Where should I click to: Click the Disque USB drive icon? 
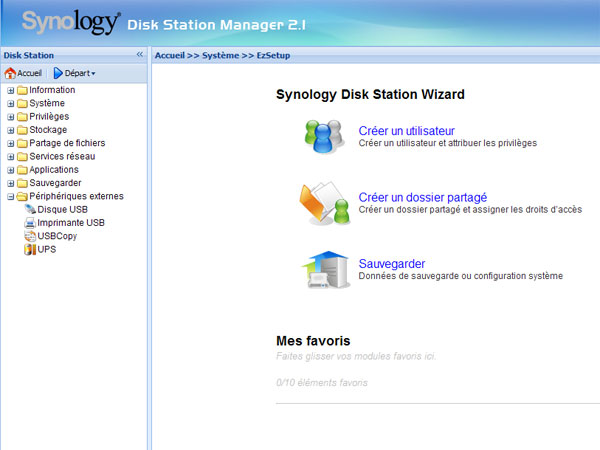click(x=30, y=209)
